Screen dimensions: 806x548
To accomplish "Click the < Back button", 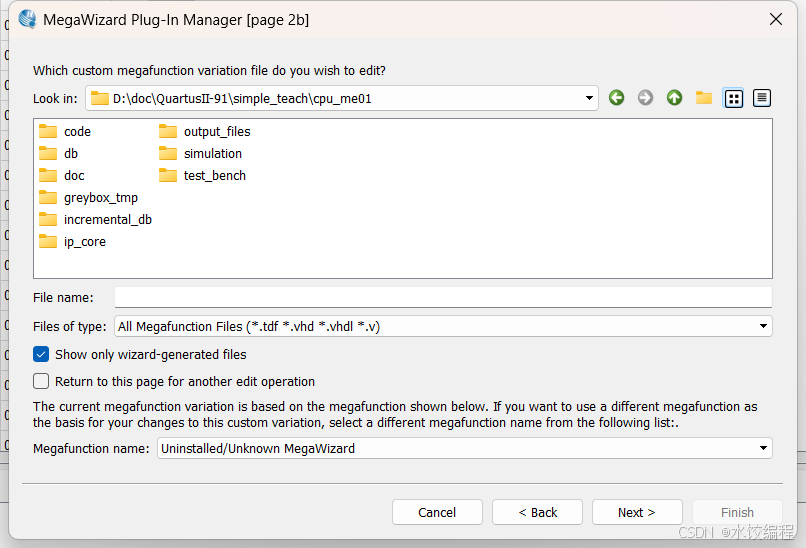I will pos(537,512).
